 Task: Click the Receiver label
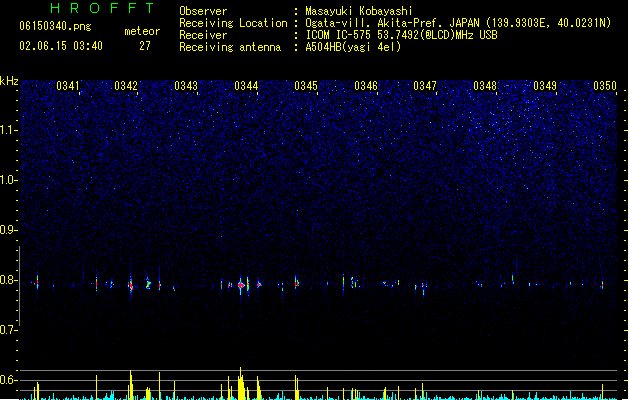tap(203, 35)
